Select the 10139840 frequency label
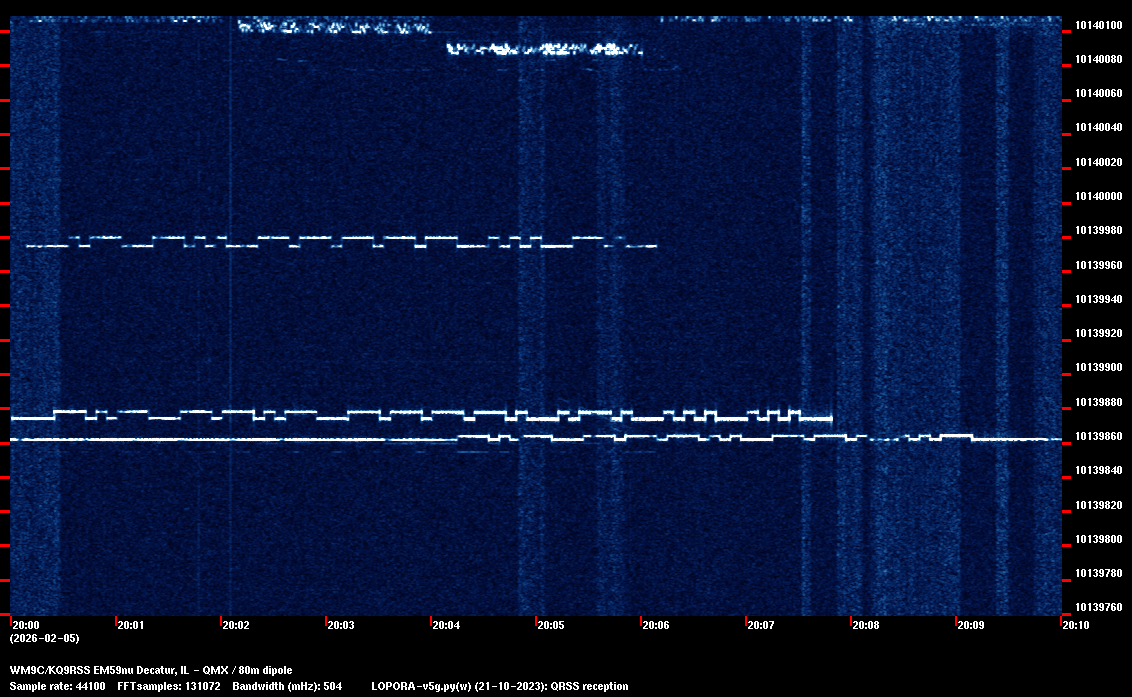This screenshot has height=697, width=1132. pos(1098,470)
